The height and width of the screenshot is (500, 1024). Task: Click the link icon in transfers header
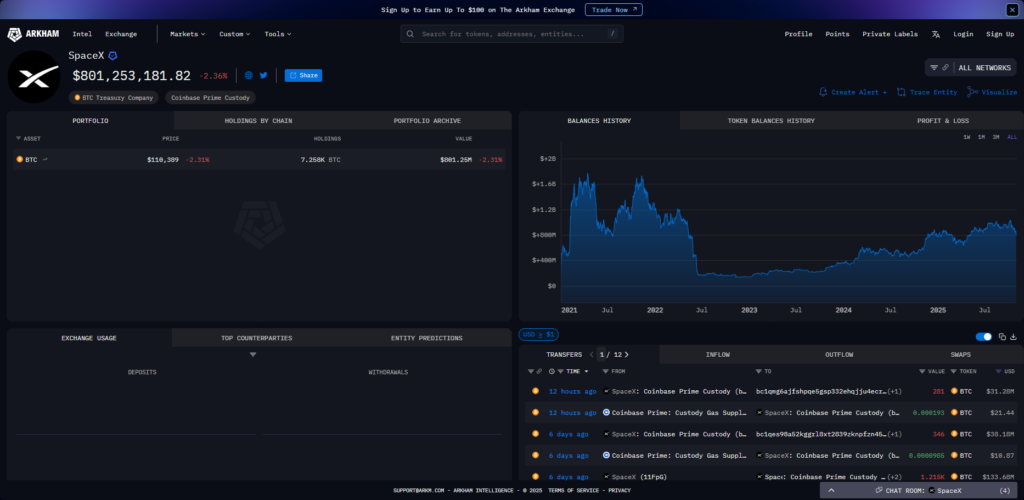tap(539, 371)
